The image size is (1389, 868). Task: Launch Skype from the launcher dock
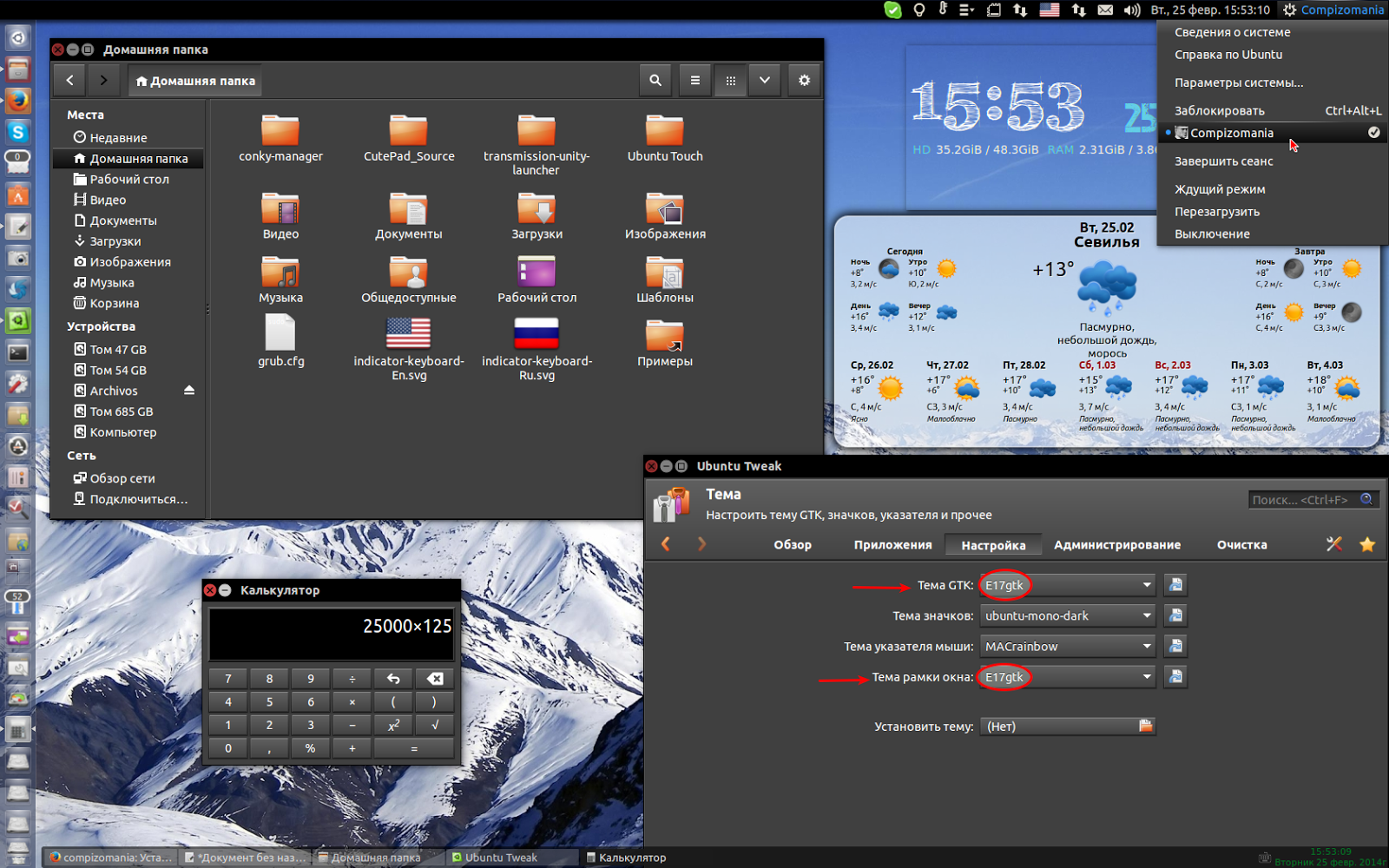point(18,131)
